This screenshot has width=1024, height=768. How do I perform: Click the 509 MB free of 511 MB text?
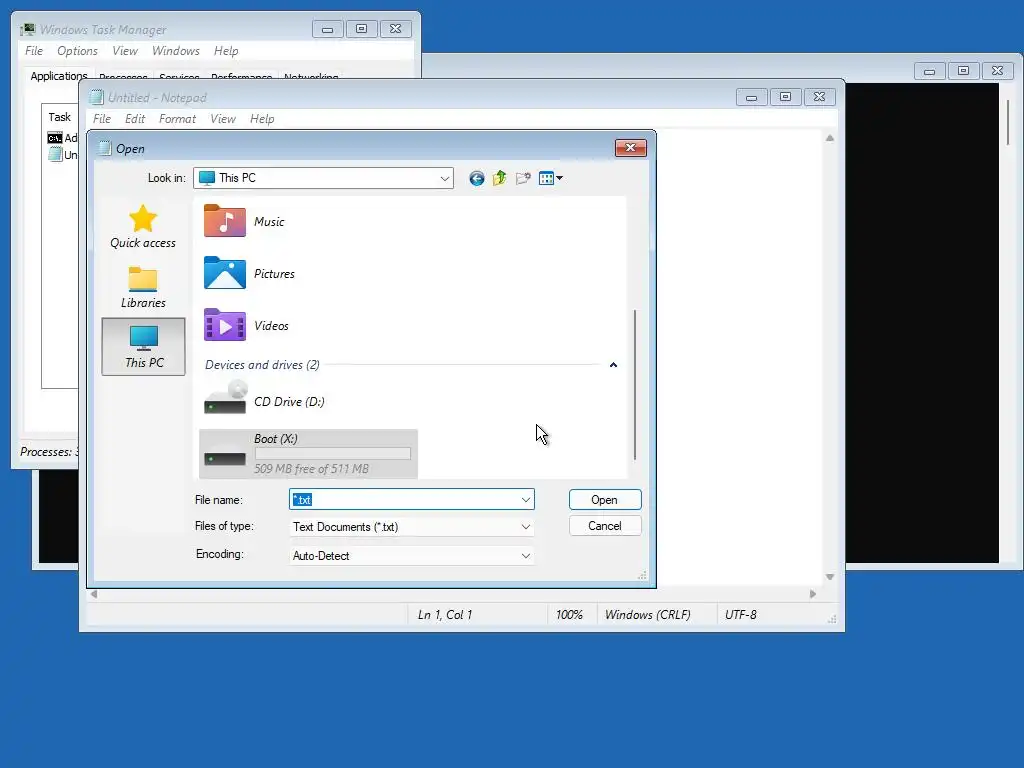tap(312, 469)
